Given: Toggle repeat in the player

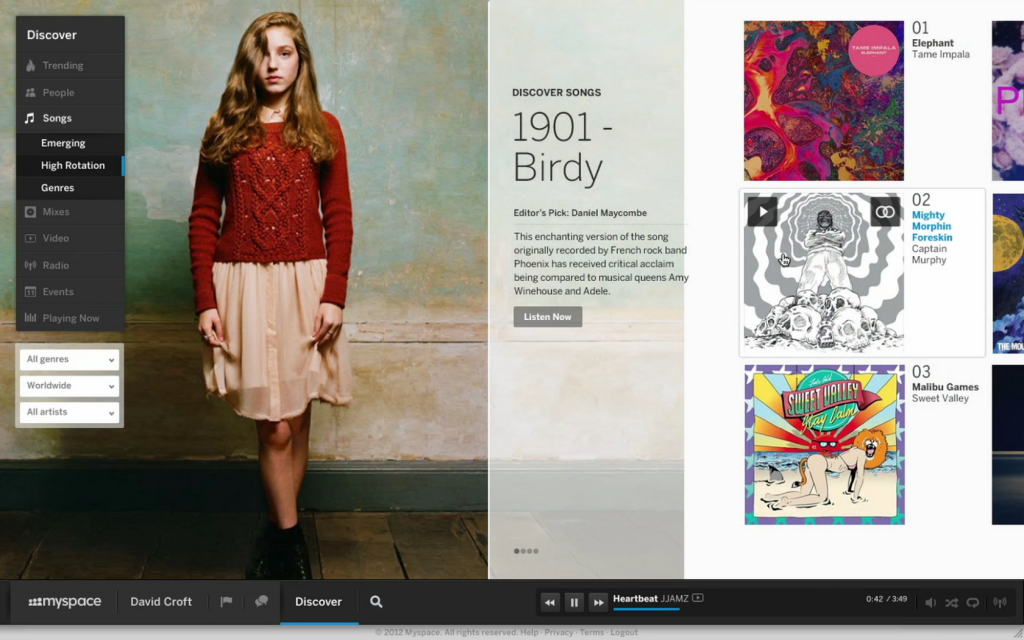Looking at the screenshot, I should [973, 603].
